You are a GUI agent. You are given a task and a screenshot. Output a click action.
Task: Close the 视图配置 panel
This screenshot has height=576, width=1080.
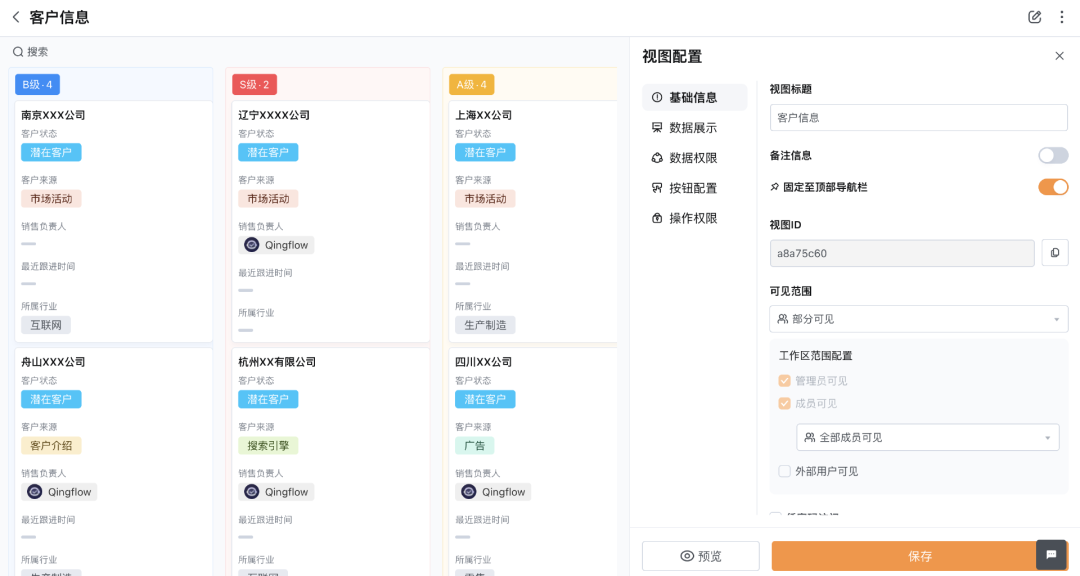1059,56
